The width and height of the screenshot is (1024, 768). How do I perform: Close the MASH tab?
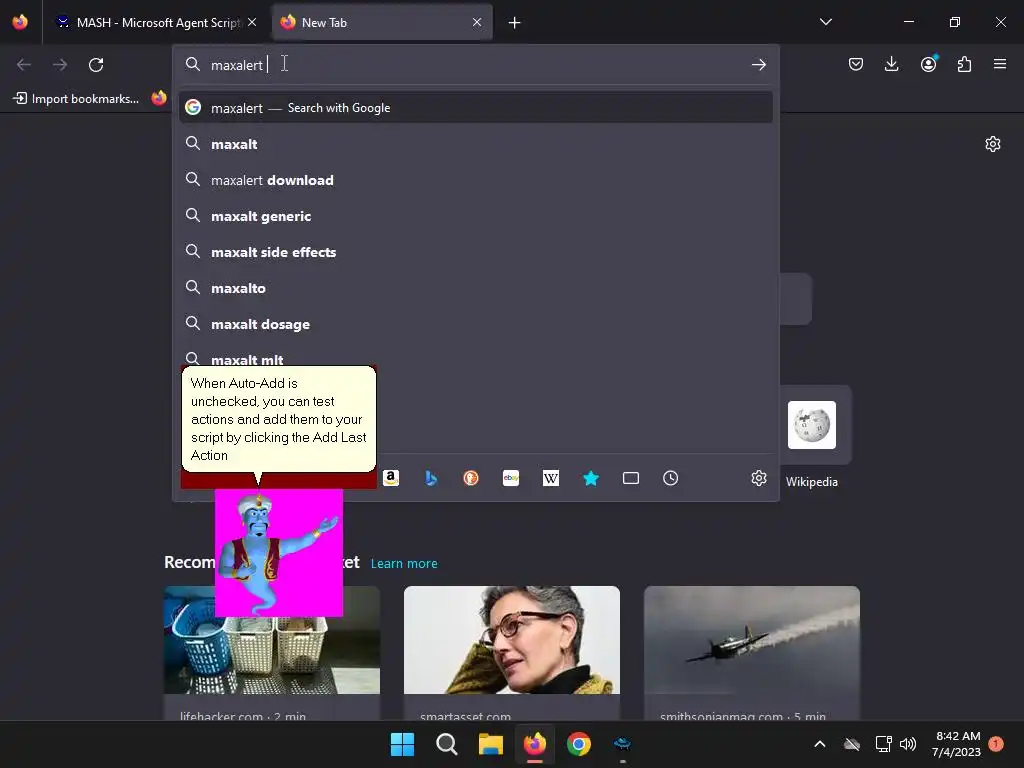(x=252, y=22)
